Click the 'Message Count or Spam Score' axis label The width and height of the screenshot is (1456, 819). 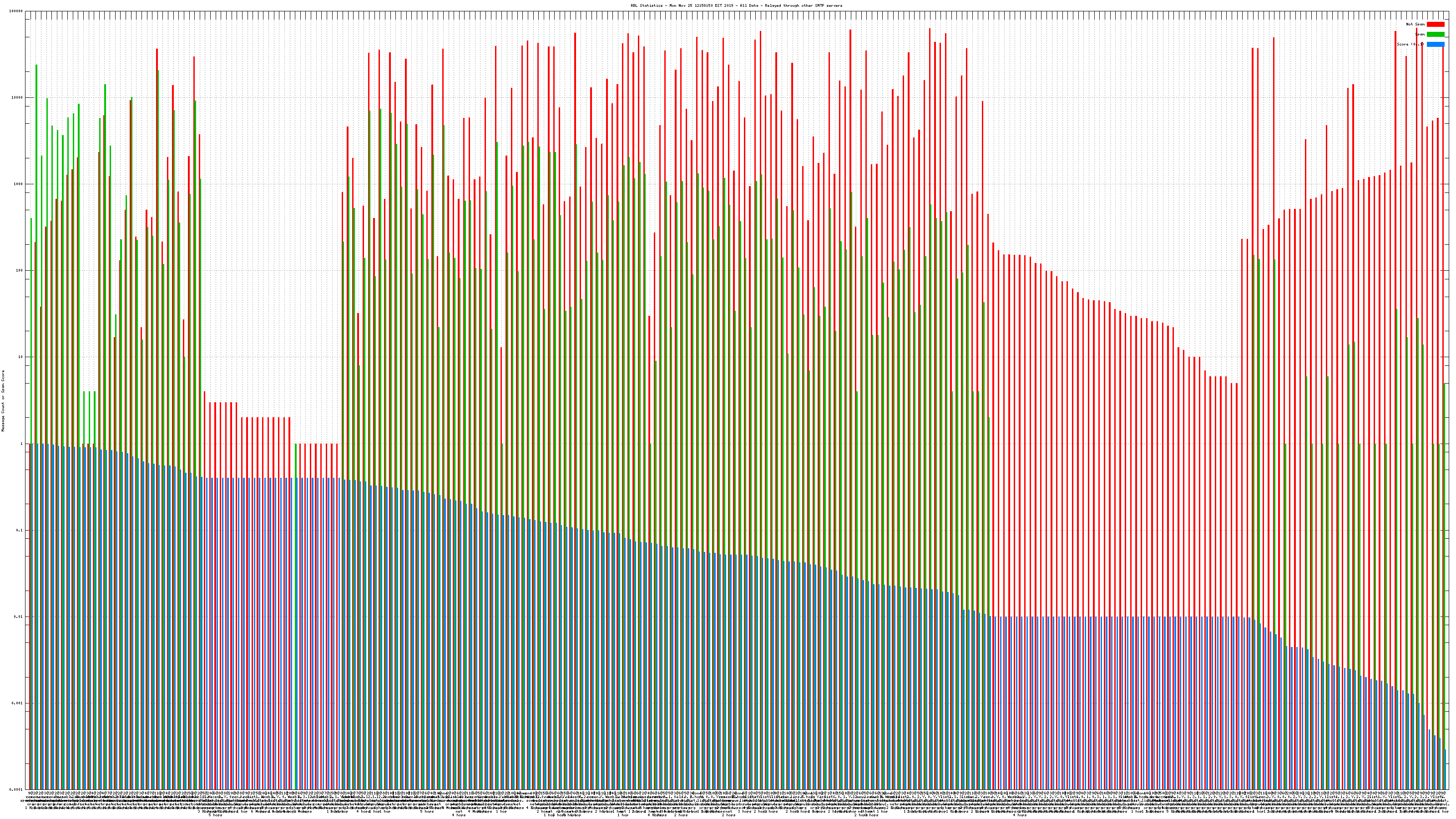click(3, 401)
